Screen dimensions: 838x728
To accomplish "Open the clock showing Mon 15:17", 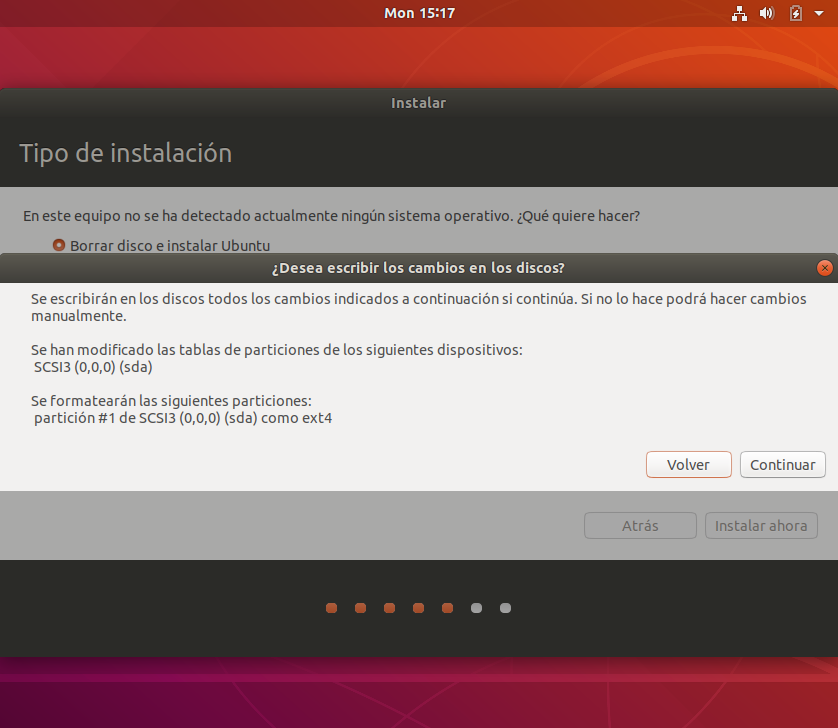I will click(x=420, y=13).
